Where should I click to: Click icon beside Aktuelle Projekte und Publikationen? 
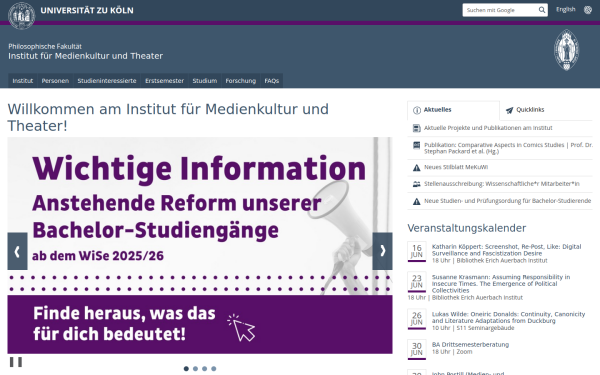417,128
